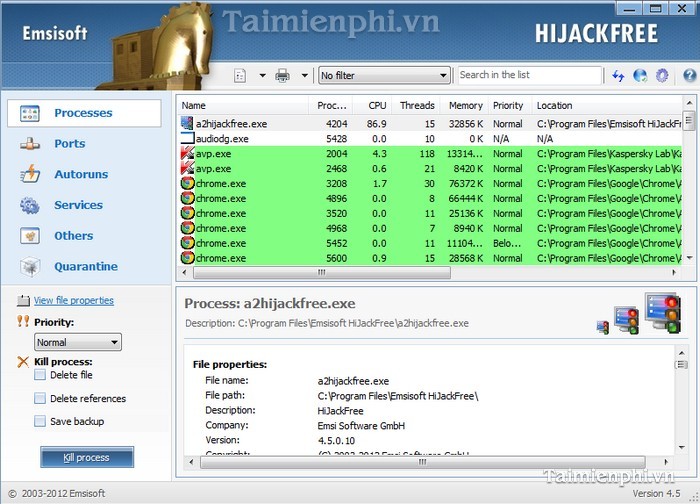Screen dimensions: 700x504
Task: Click the file properties horizontal scrollbar
Action: point(423,462)
